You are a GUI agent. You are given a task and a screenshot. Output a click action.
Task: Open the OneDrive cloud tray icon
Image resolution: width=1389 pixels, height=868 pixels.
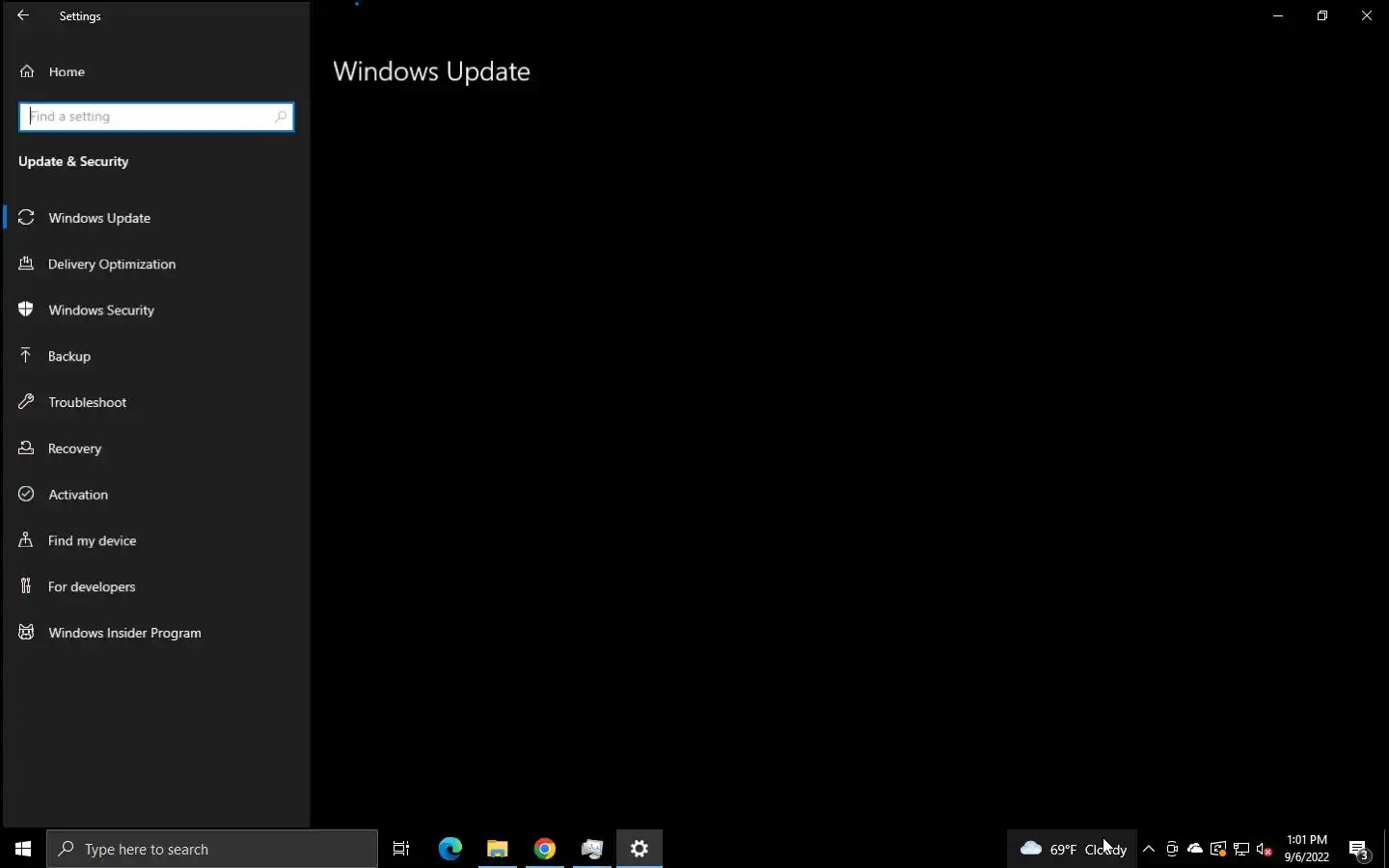[x=1195, y=849]
